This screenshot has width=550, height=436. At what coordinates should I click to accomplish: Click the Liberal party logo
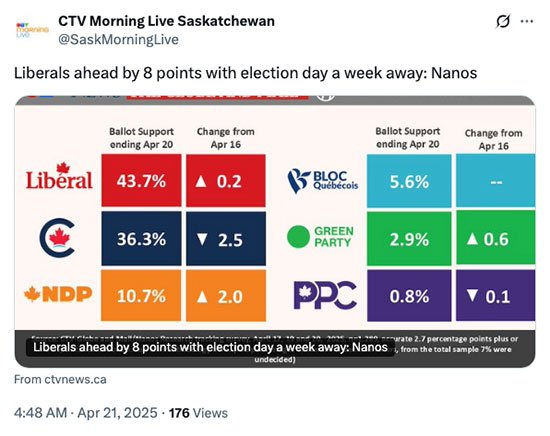(59, 176)
